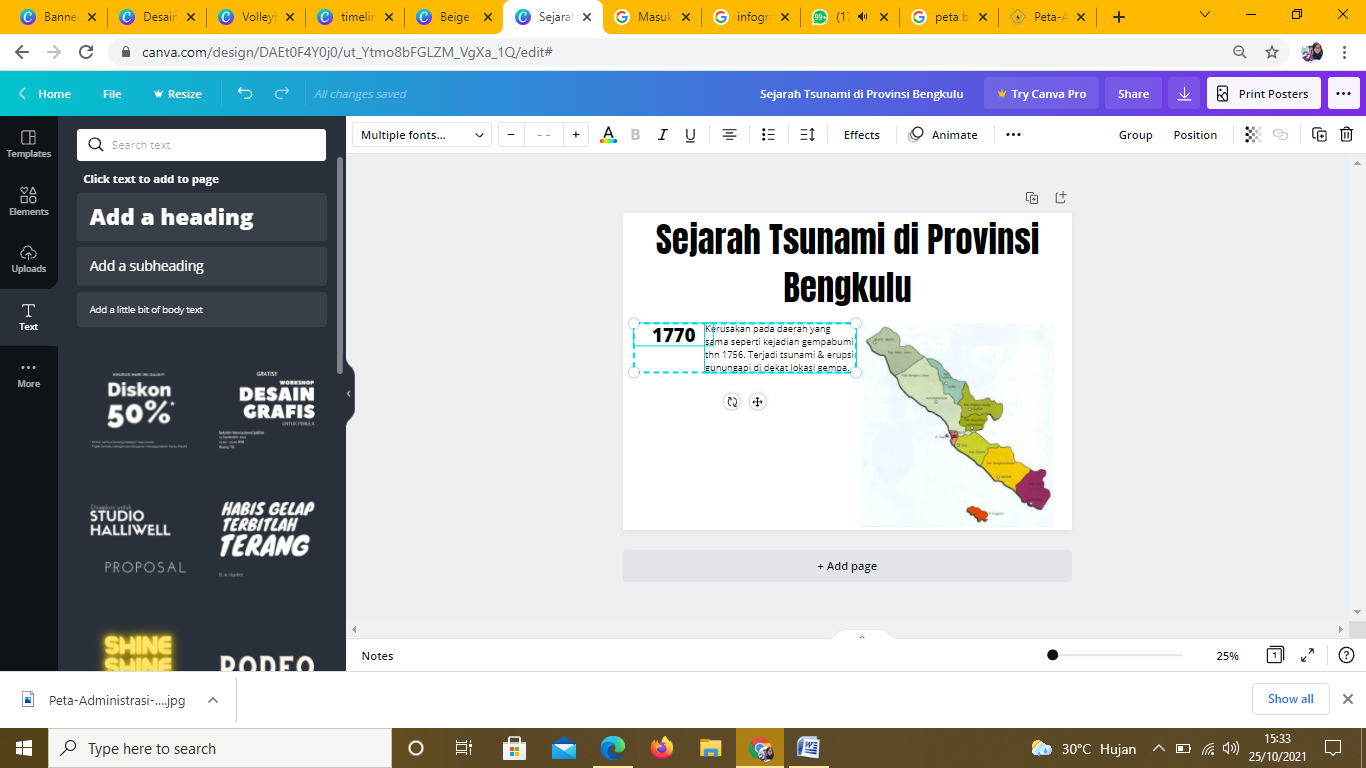This screenshot has width=1366, height=768.
Task: Toggle italic formatting
Action: tap(662, 135)
